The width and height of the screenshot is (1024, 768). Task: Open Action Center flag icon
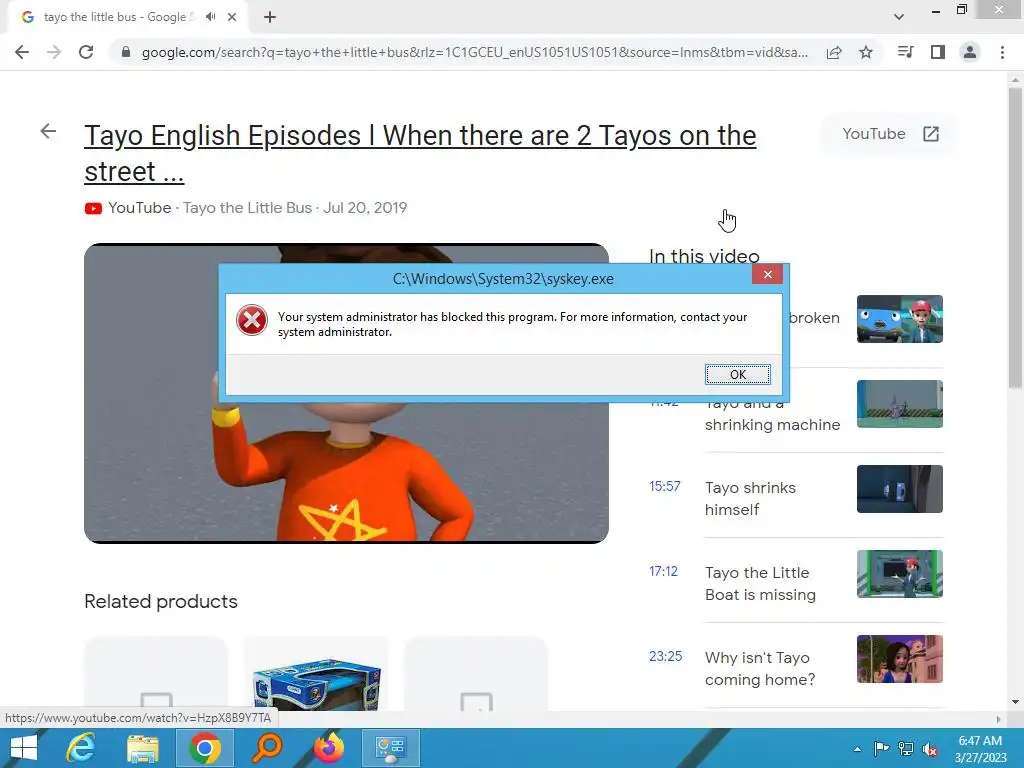(881, 749)
